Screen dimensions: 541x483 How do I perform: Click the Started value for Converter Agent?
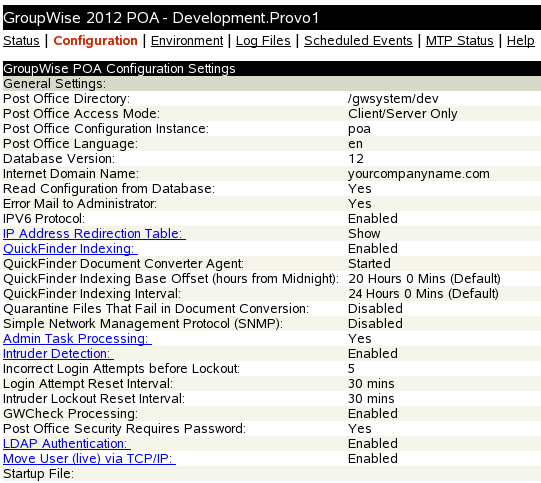tap(369, 264)
